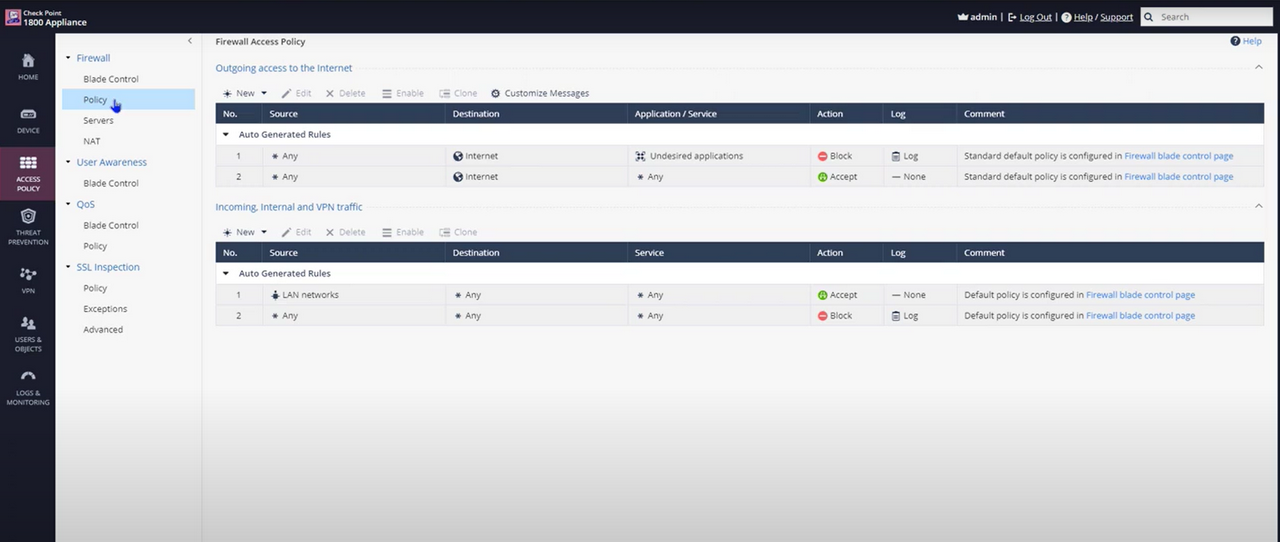The image size is (1280, 542).
Task: Click Customize Messages button
Action: [x=540, y=93]
